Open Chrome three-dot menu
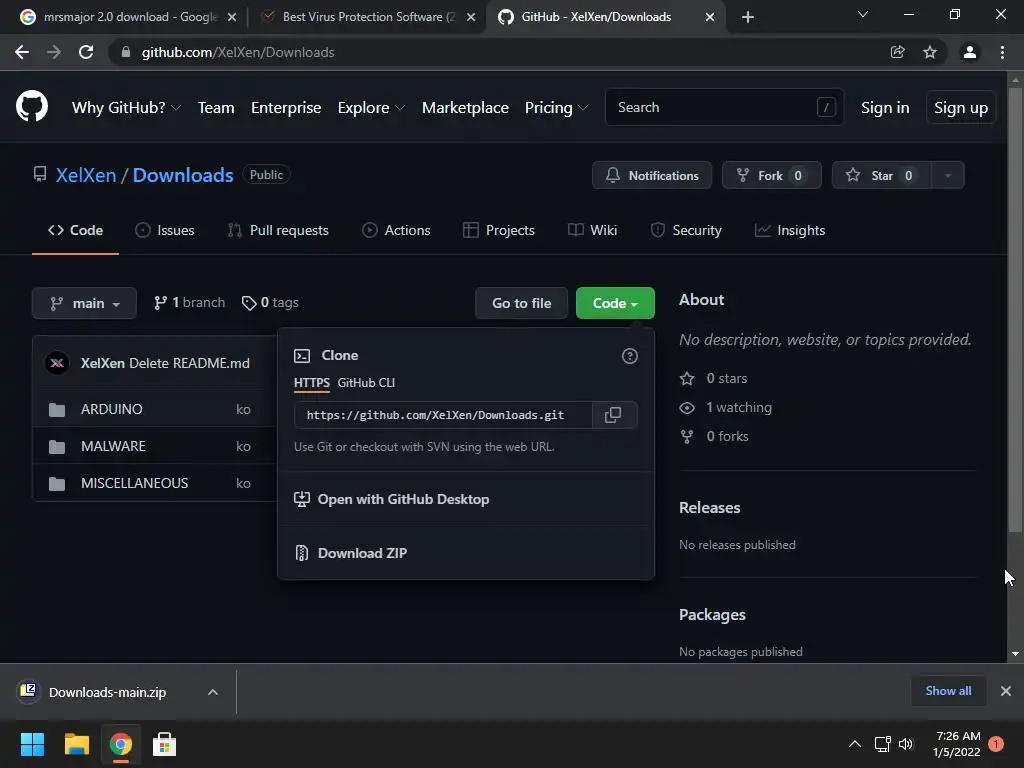 [x=1002, y=52]
